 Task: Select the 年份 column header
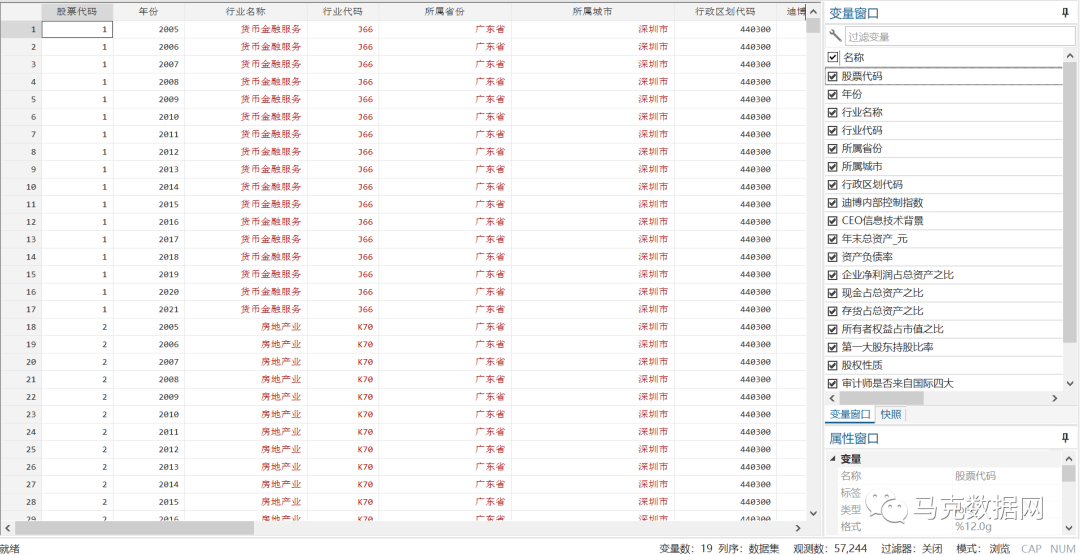click(x=149, y=12)
